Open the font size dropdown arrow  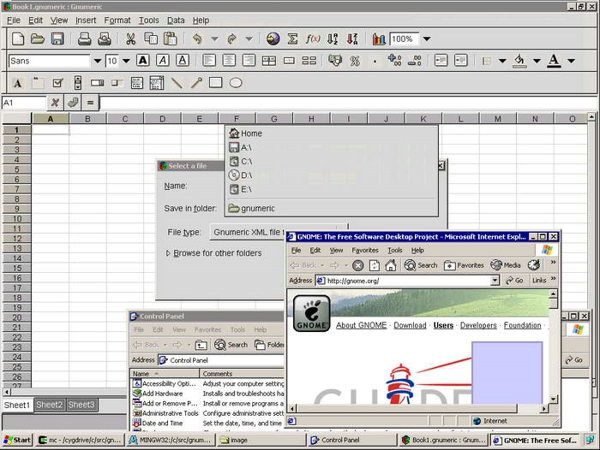pos(126,61)
